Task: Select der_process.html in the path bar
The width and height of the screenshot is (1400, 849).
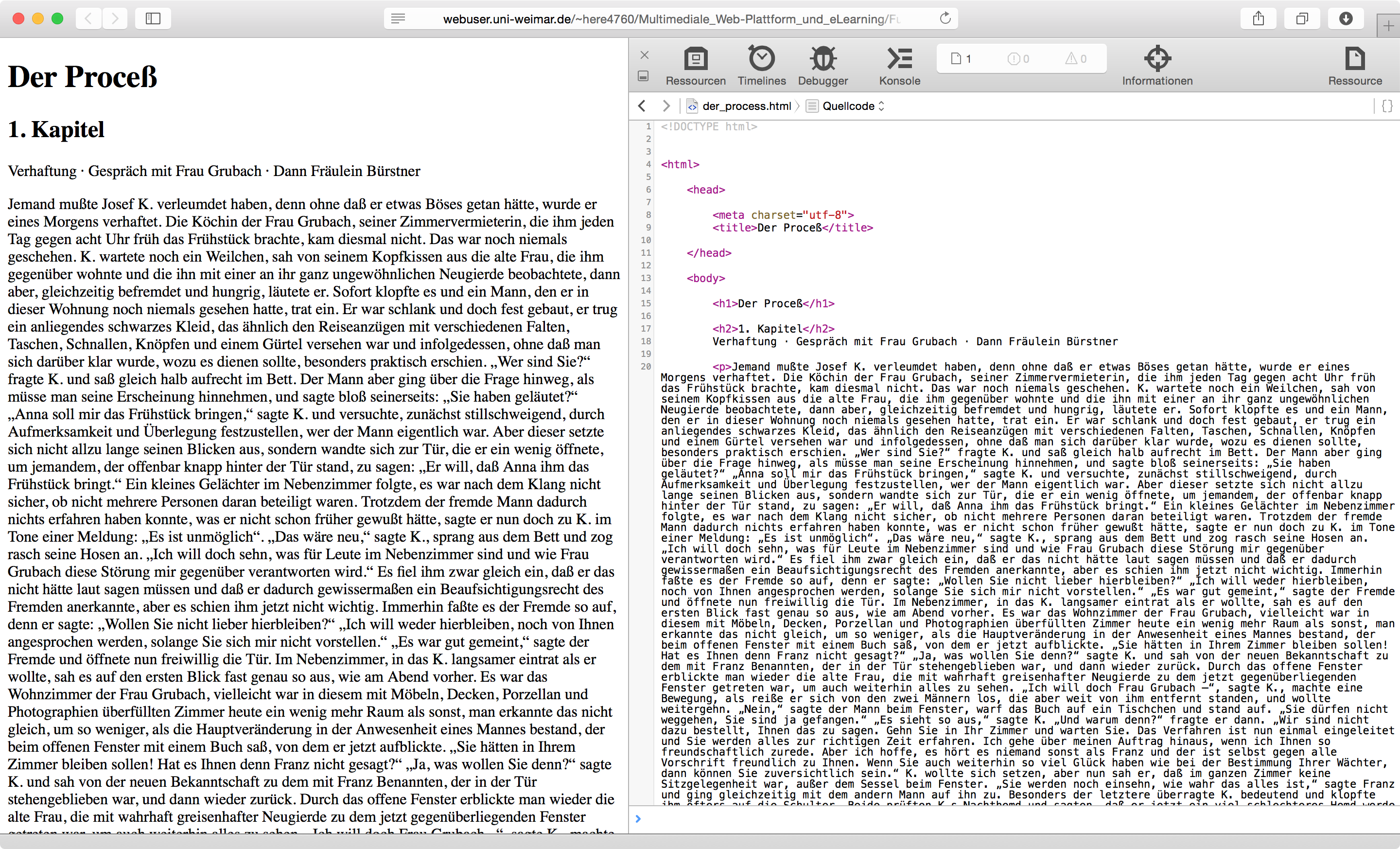Action: pyautogui.click(x=739, y=106)
